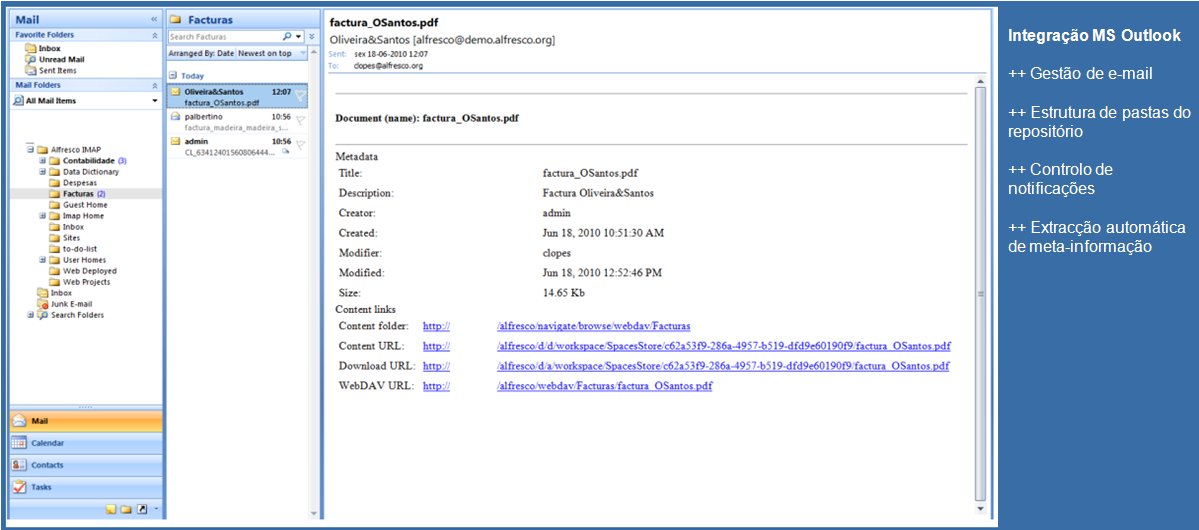Click the envelope icon of Oliveira&Santos mail
This screenshot has width=1199, height=530.
(x=175, y=92)
